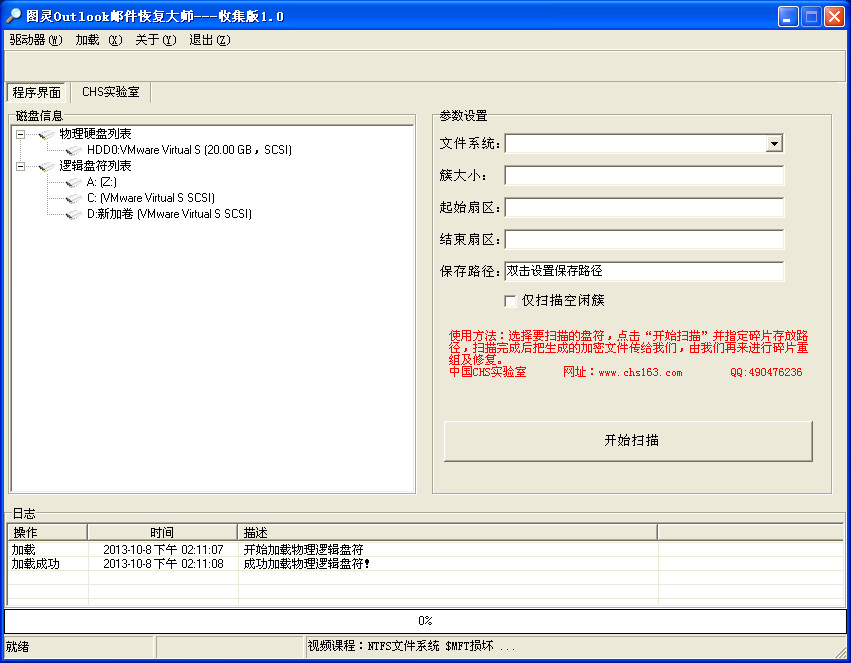Switch to the 程序界面 tab

36,92
